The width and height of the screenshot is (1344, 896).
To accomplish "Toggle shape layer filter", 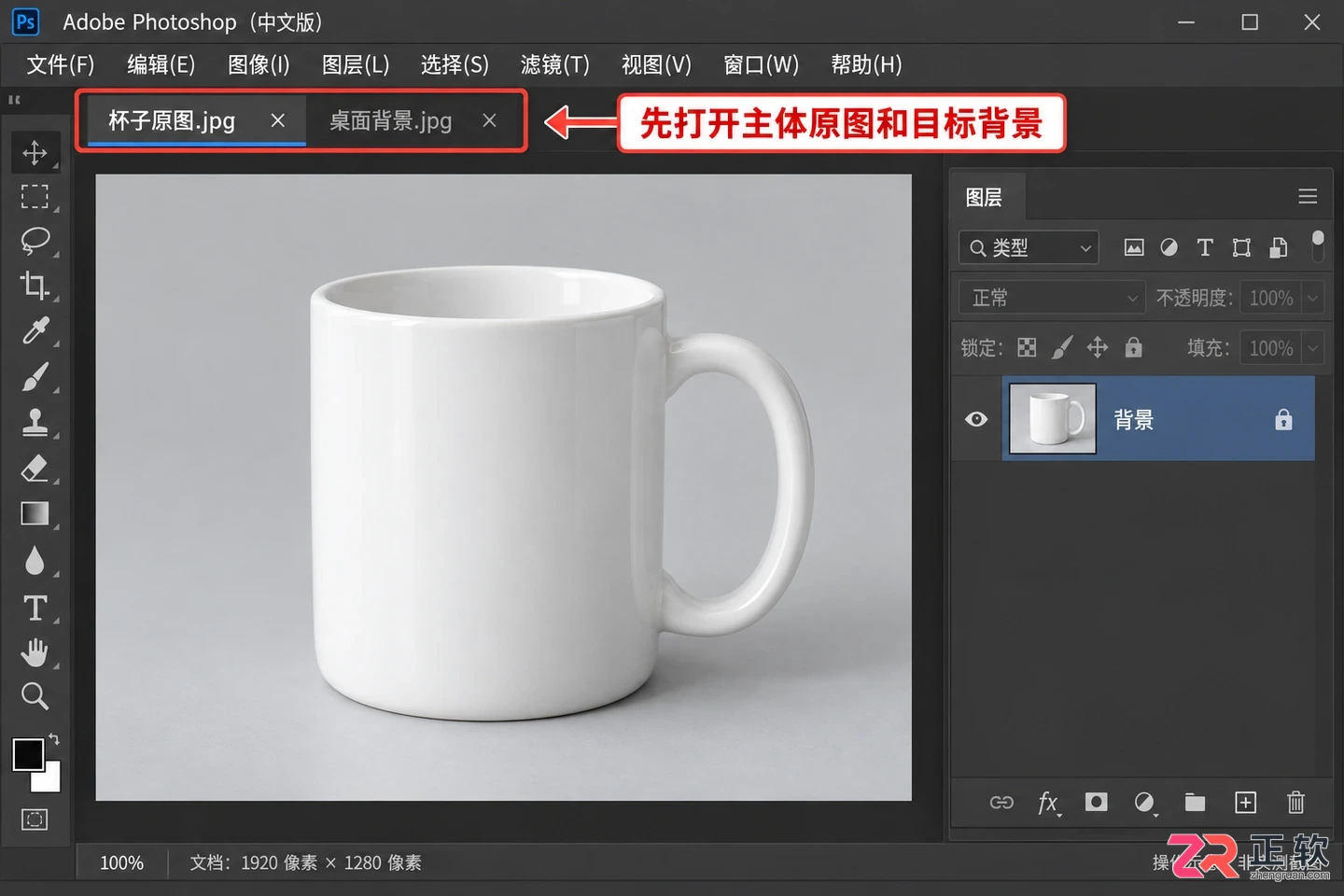I will click(1241, 247).
